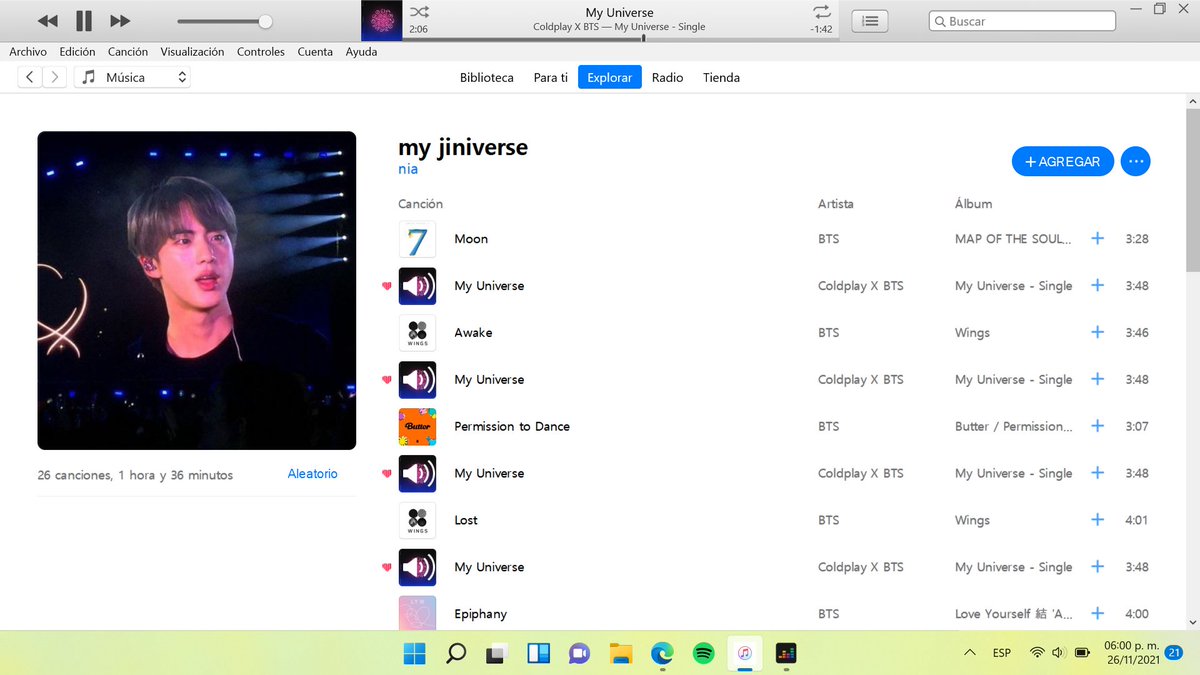Select the Explorar tab
The image size is (1200, 675).
[x=610, y=77]
